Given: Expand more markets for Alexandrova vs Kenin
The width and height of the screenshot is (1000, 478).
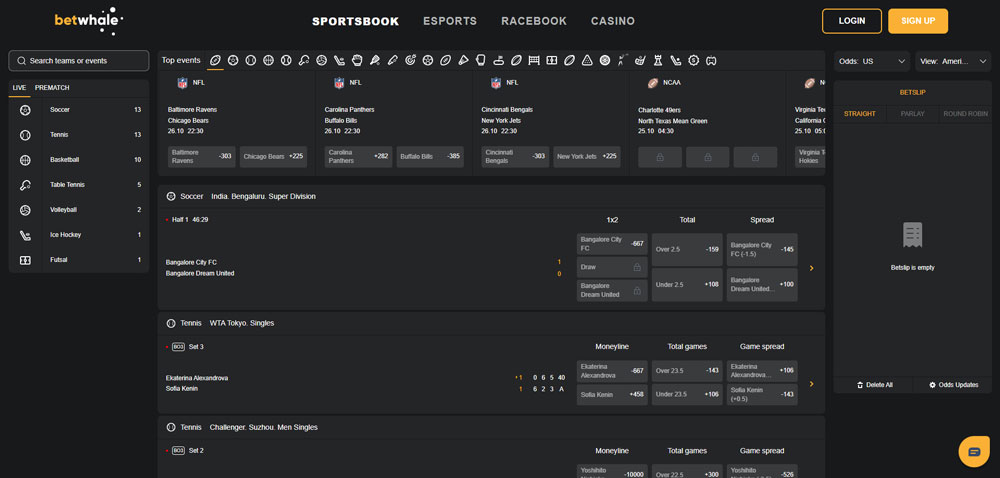Looking at the screenshot, I should (x=811, y=384).
